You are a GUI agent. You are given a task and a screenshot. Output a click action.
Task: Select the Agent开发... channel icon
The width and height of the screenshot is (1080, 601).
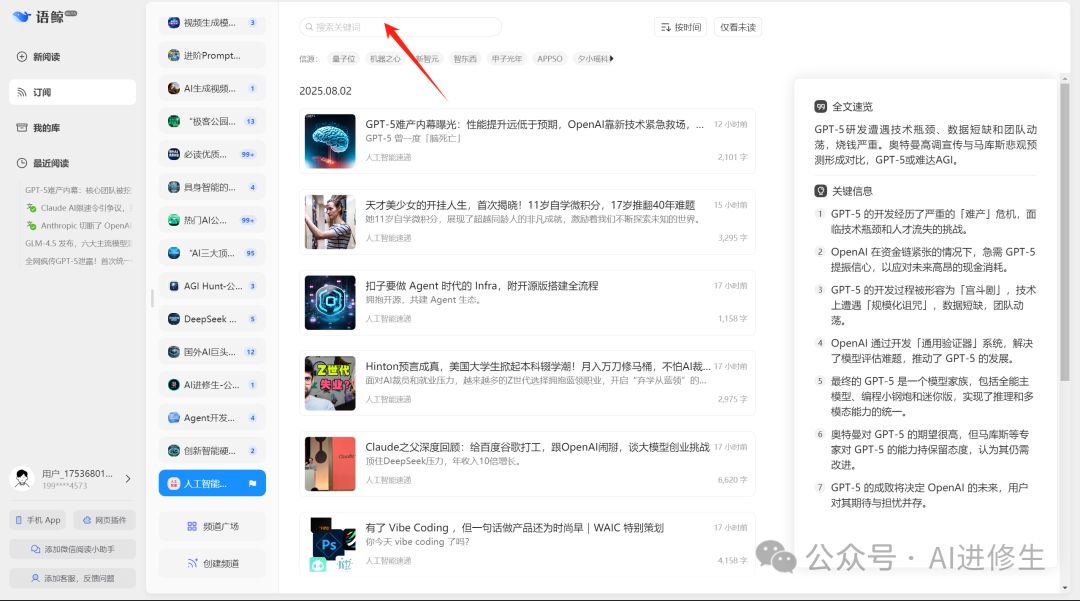point(174,418)
